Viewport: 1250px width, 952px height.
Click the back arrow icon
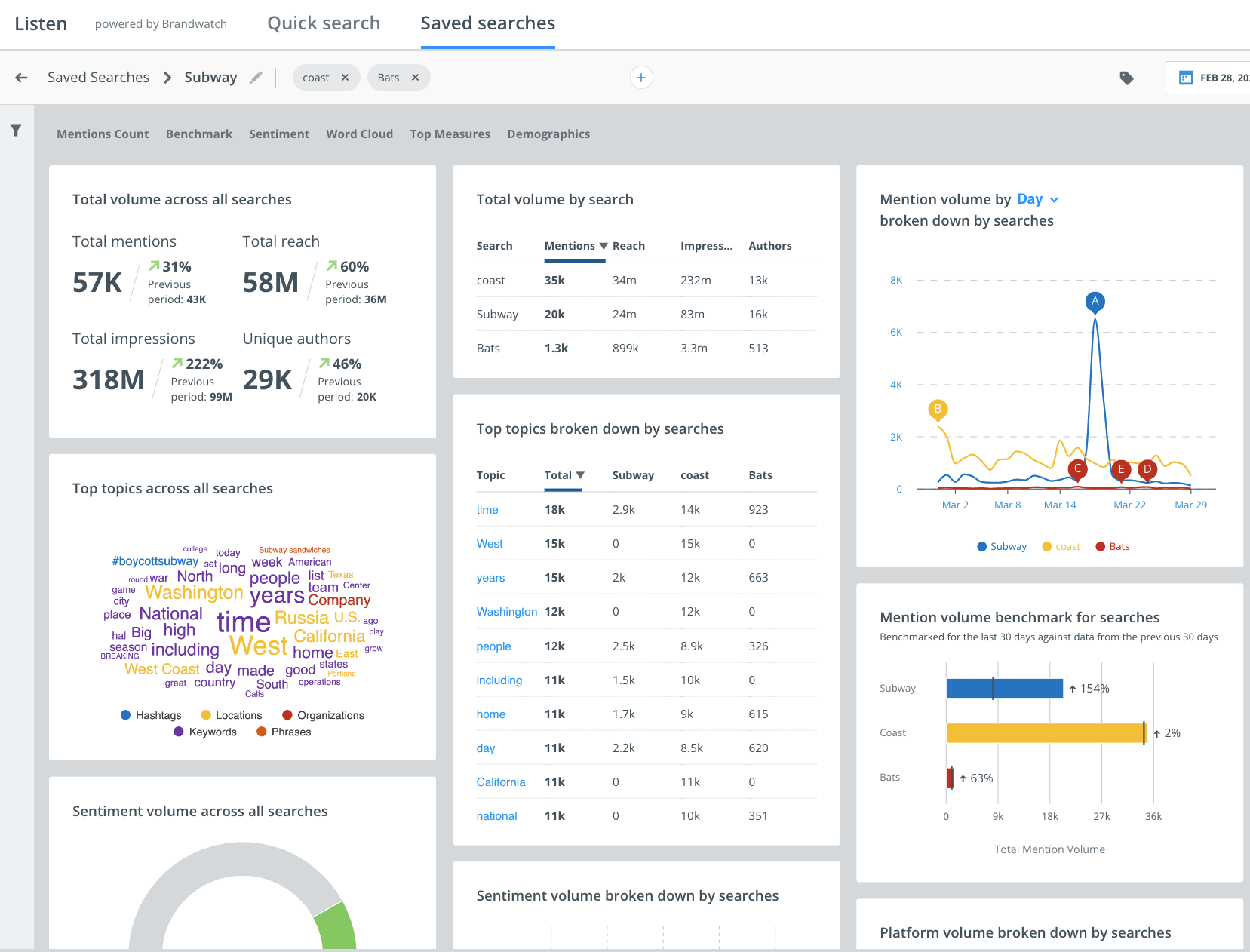(21, 78)
